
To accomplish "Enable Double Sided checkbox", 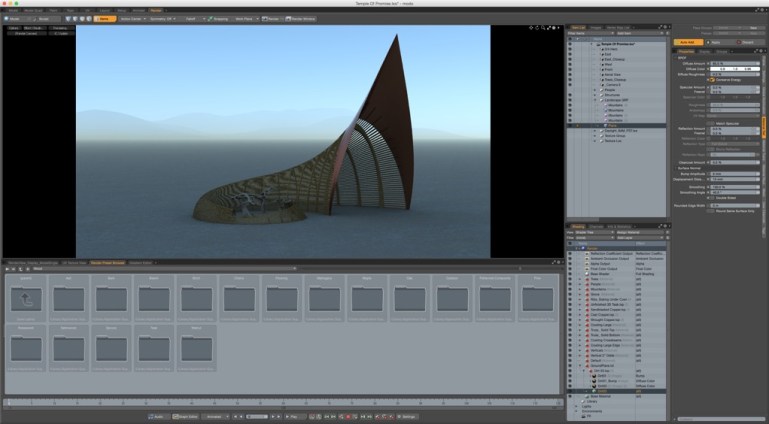I will click(711, 198).
